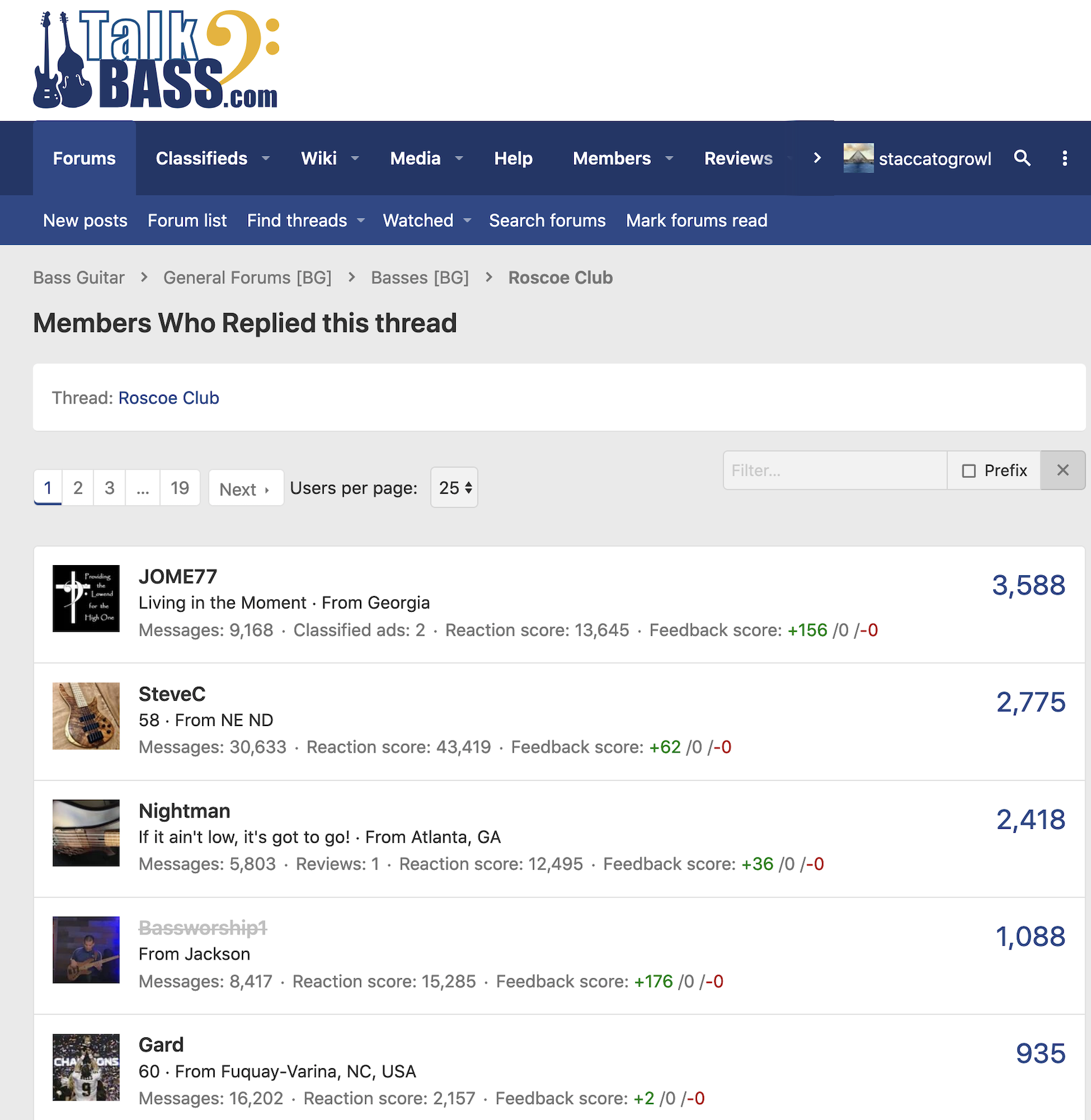This screenshot has height=1120, width=1091.
Task: View Gard's 935 replies count
Action: [x=1040, y=1053]
